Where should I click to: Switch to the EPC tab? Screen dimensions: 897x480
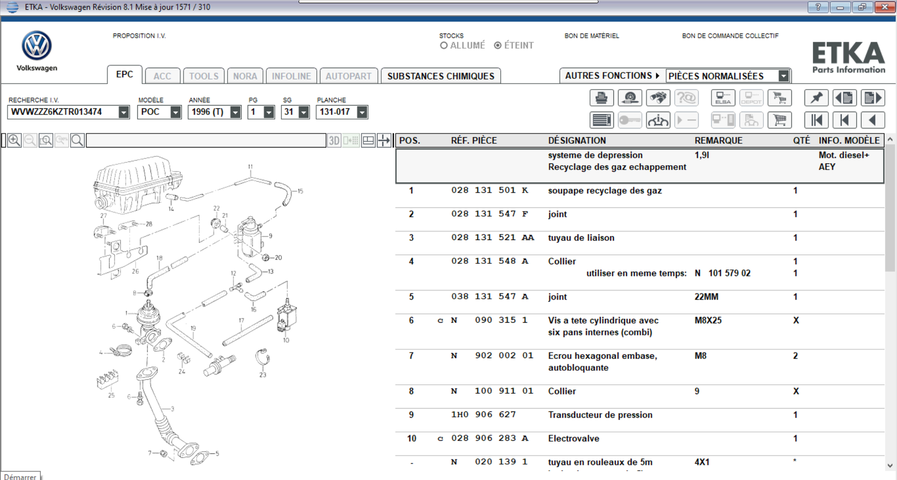tap(125, 74)
